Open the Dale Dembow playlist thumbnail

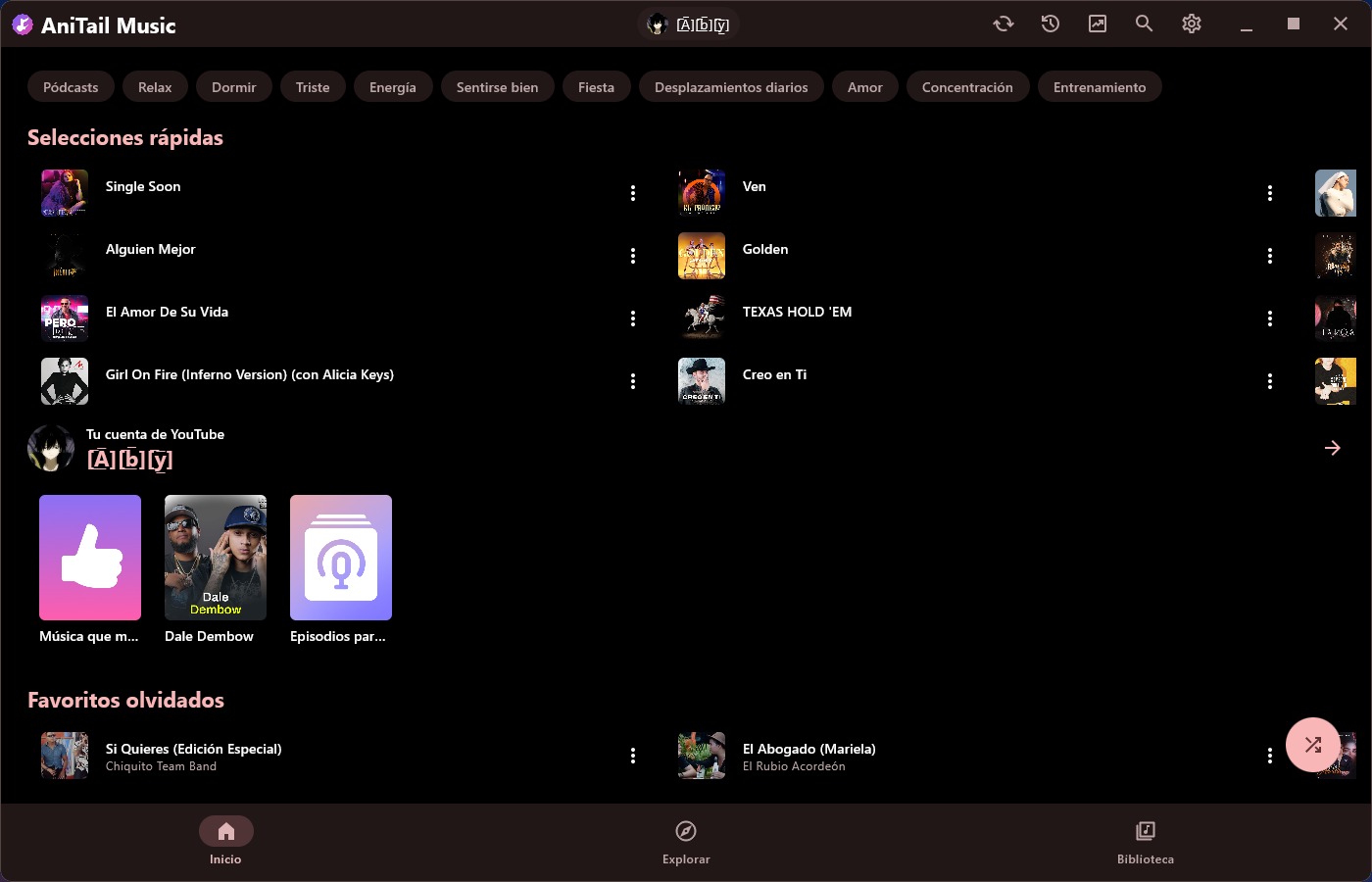(215, 558)
